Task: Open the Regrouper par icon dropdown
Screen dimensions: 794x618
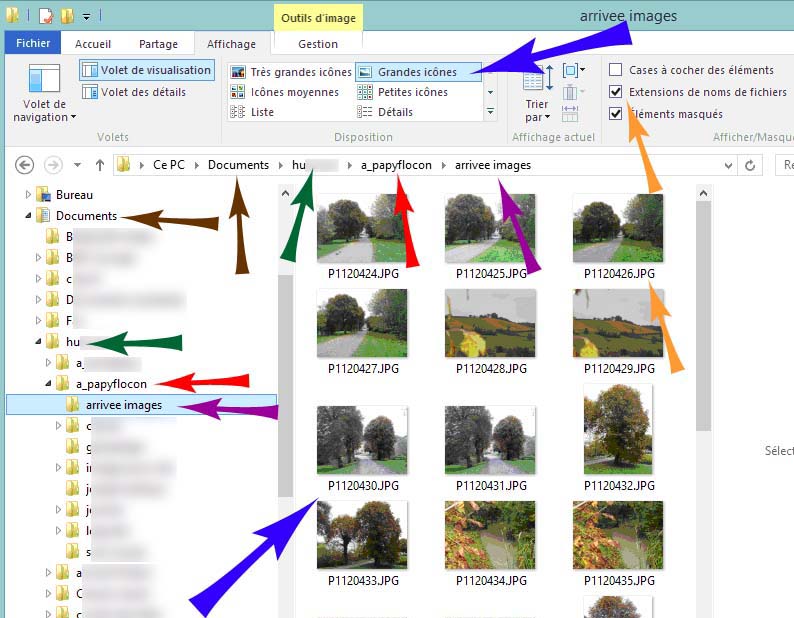Action: [574, 70]
